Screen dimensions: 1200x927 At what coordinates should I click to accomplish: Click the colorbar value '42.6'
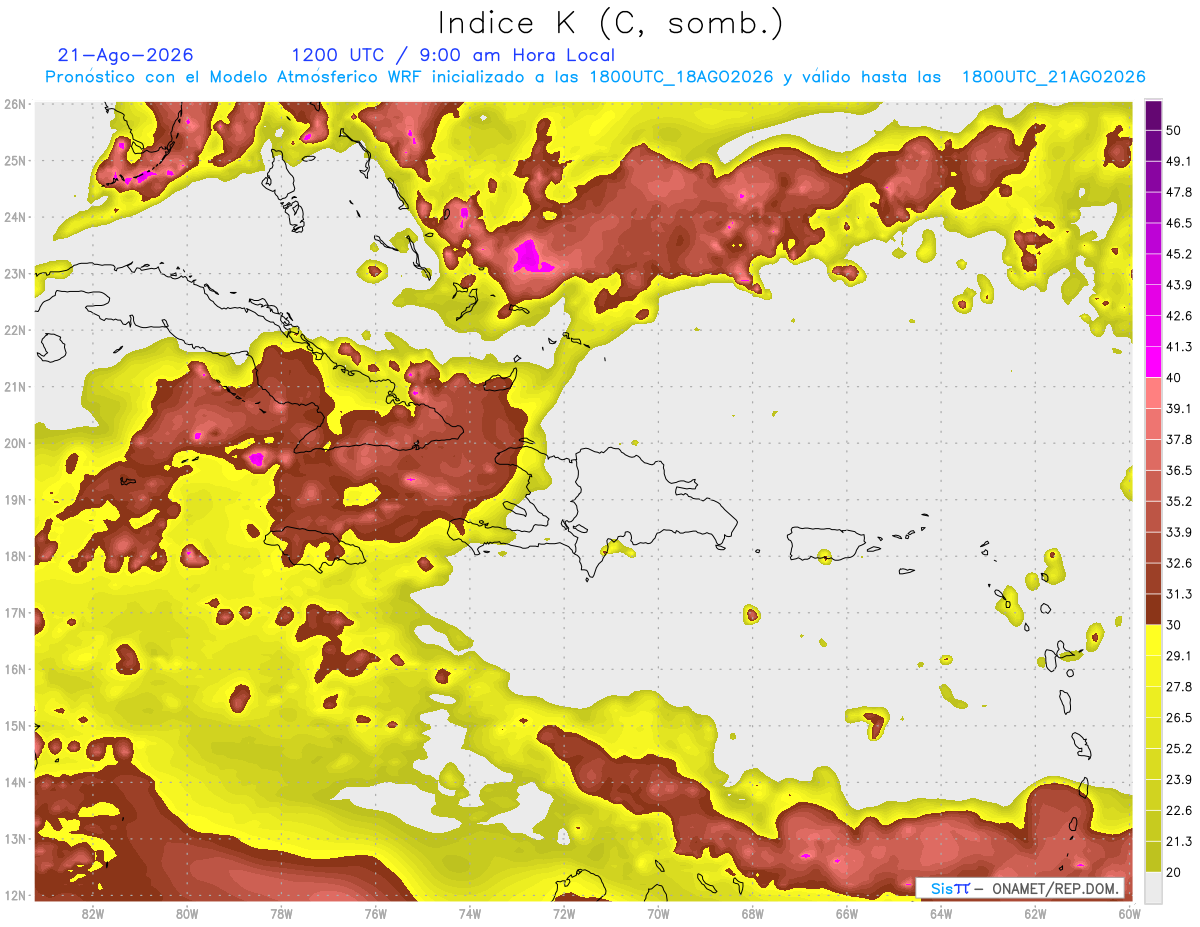[1179, 316]
